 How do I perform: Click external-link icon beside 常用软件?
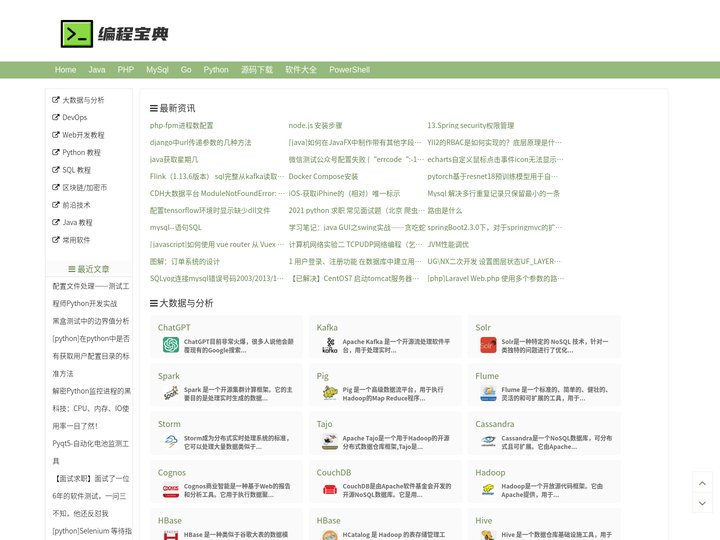[x=56, y=239]
